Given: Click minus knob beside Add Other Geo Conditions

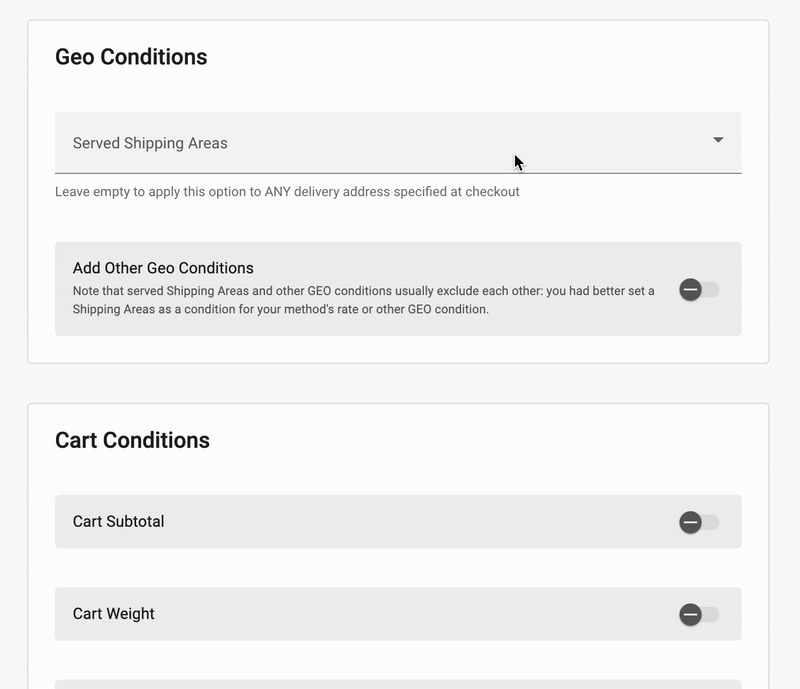Looking at the screenshot, I should (690, 290).
